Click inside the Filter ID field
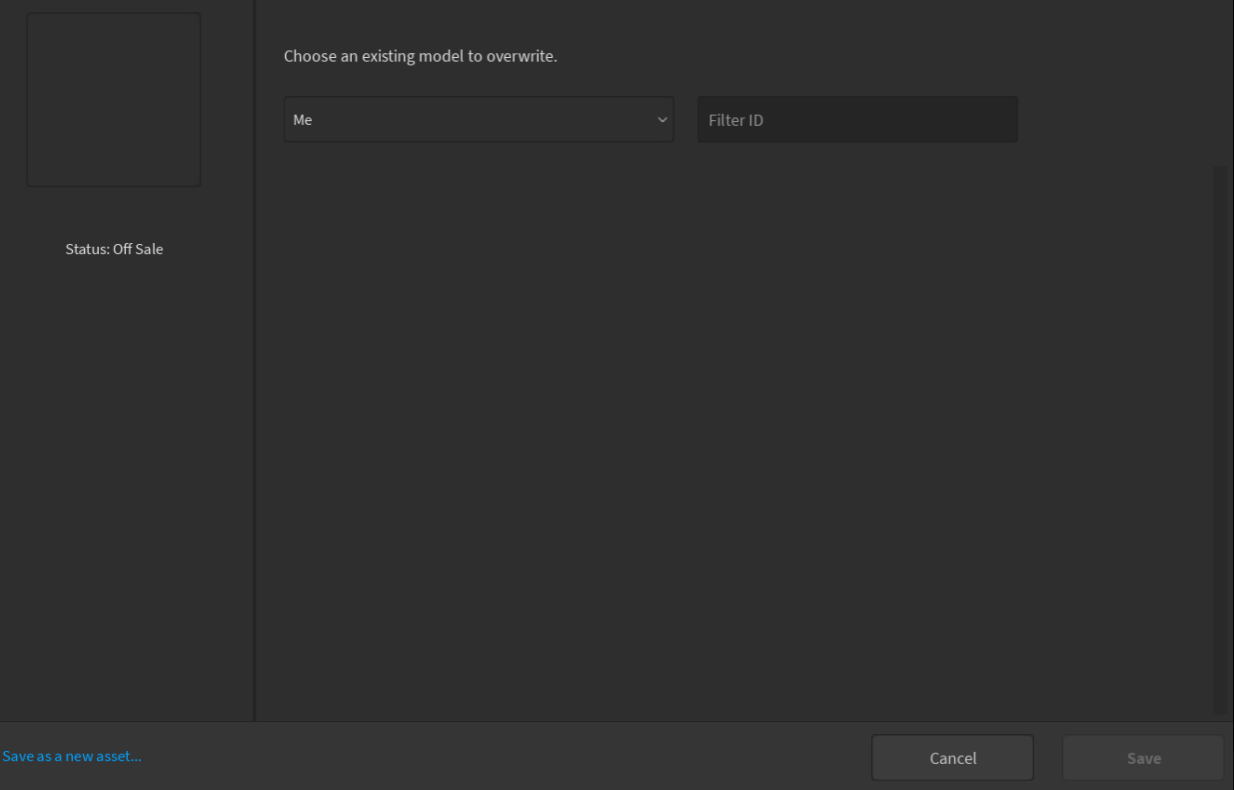The image size is (1234, 790). point(857,119)
